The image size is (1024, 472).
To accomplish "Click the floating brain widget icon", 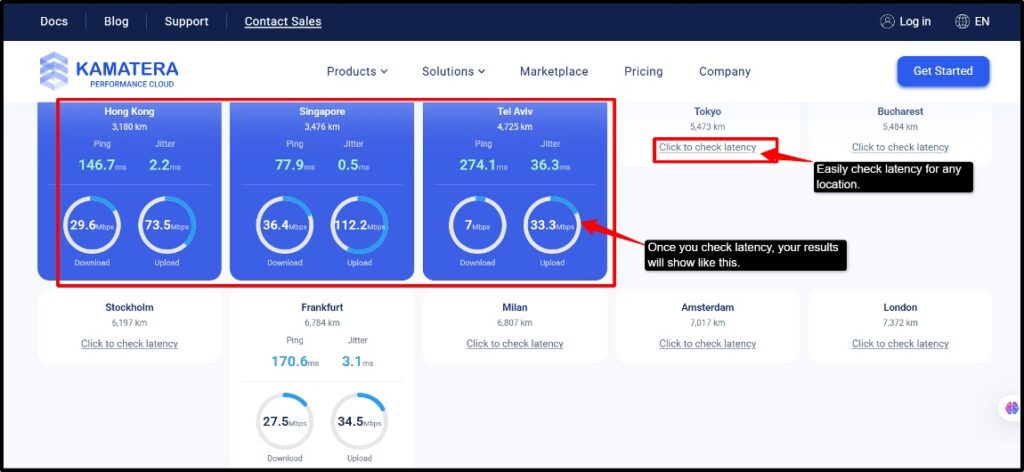I will pos(1012,408).
